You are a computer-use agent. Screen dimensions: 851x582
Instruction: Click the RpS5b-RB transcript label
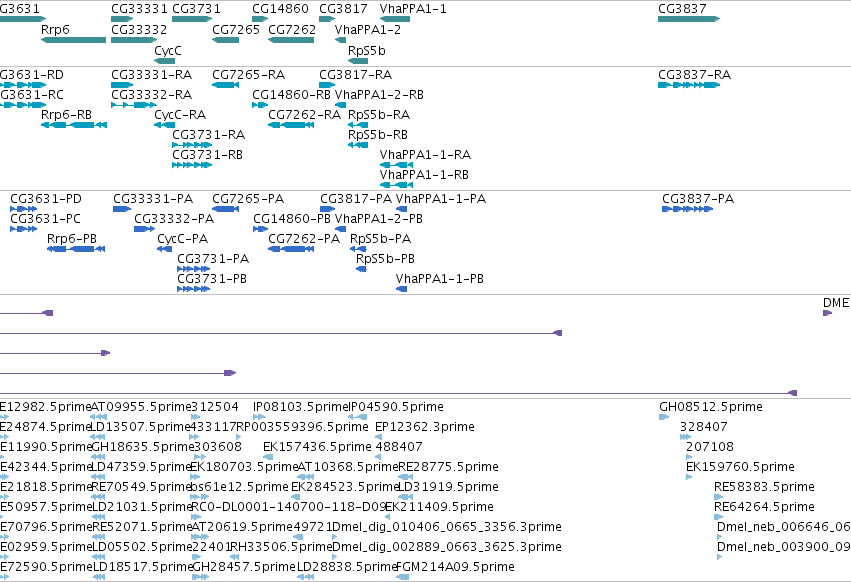click(378, 135)
